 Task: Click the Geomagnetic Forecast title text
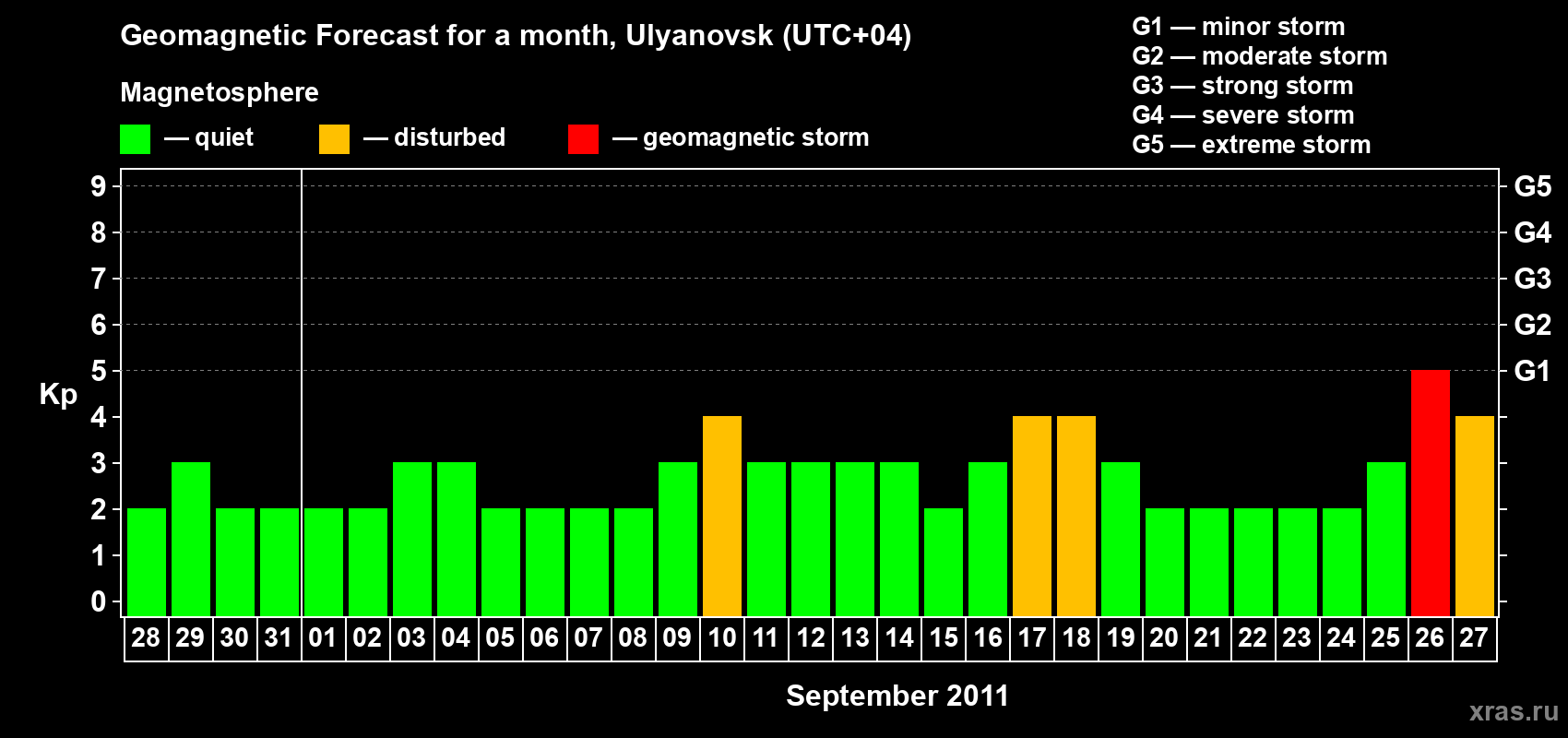(516, 36)
